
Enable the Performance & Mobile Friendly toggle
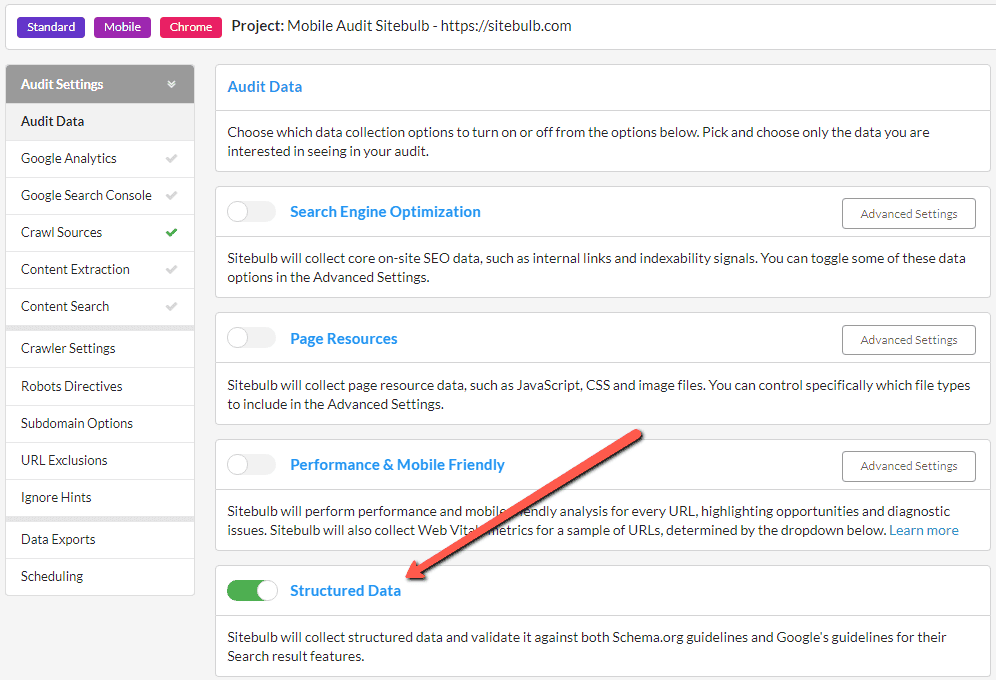(252, 464)
